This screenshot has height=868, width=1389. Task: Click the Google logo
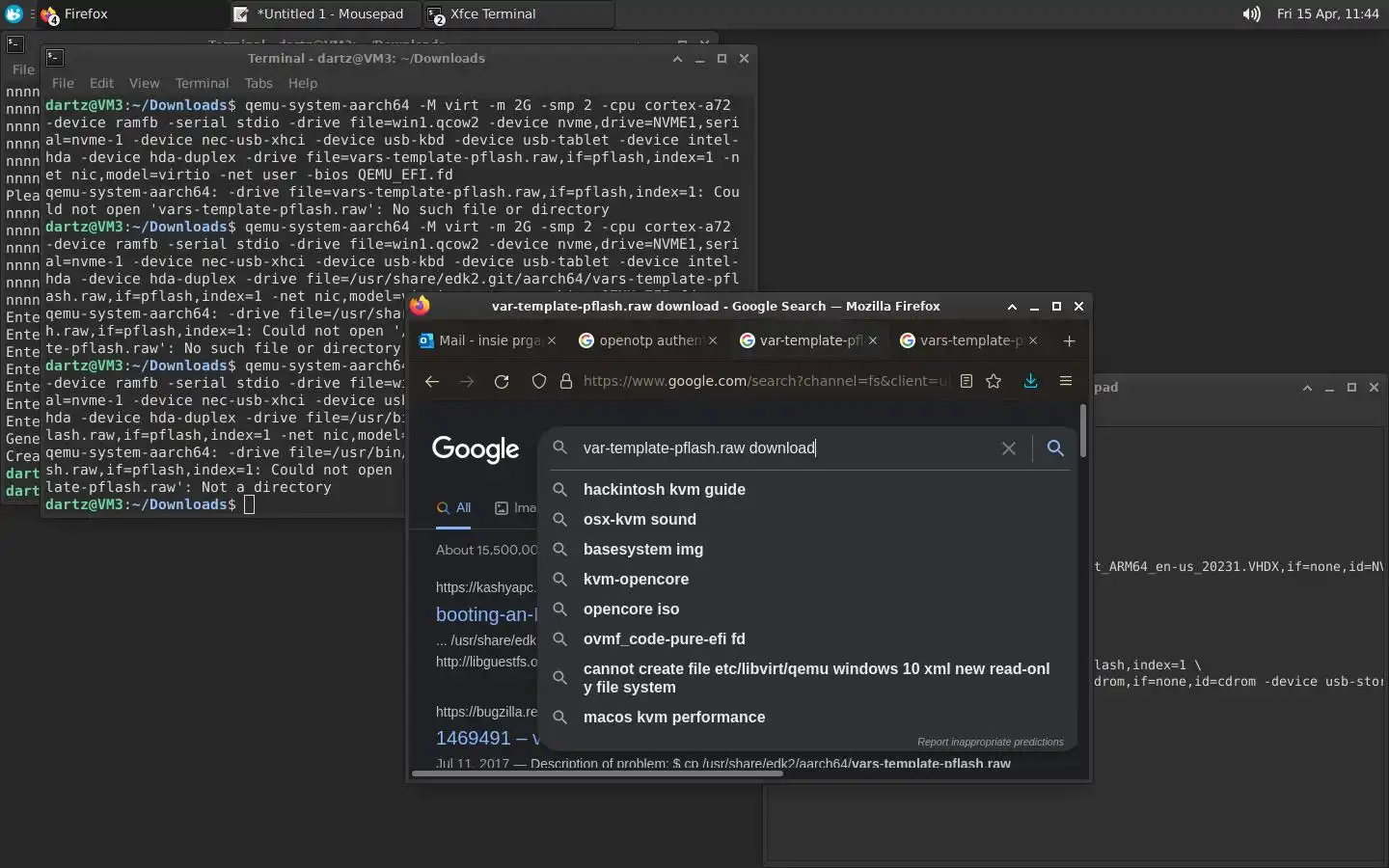click(476, 449)
